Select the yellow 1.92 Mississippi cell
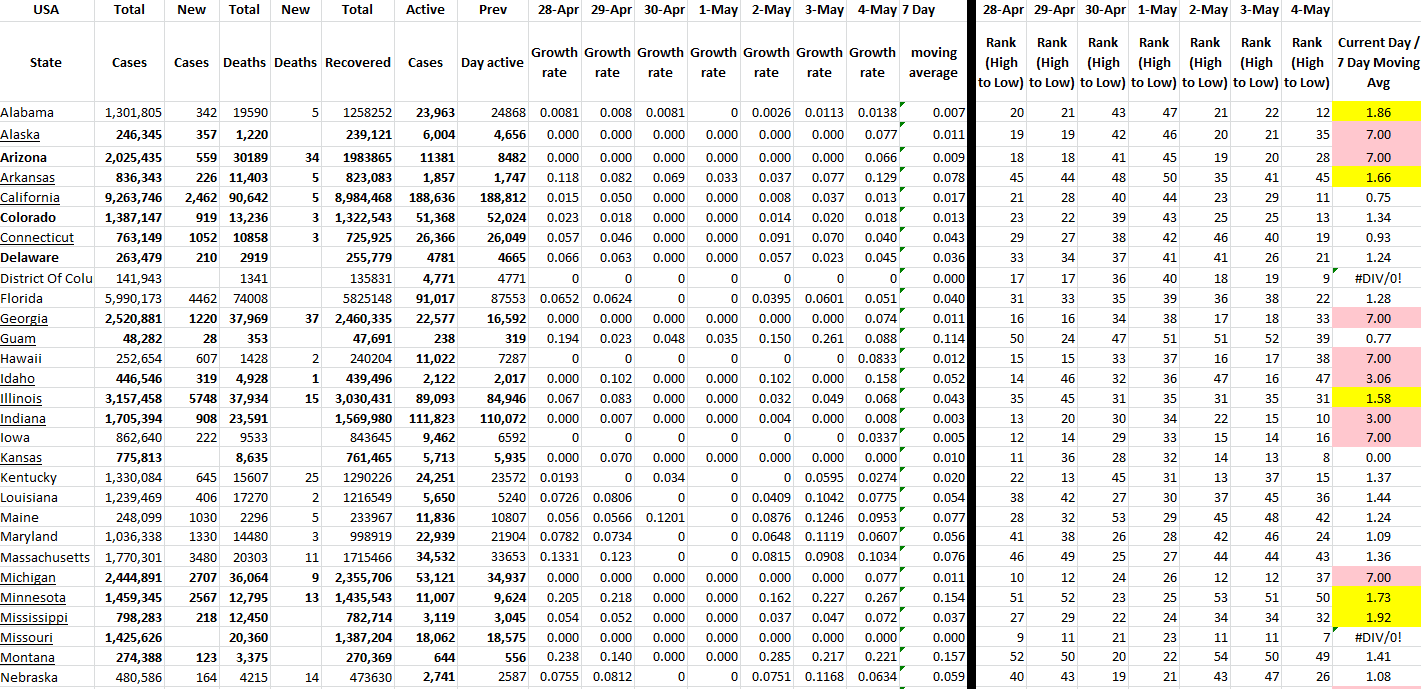Screen dimensions: 1421x689 pyautogui.click(x=1377, y=617)
